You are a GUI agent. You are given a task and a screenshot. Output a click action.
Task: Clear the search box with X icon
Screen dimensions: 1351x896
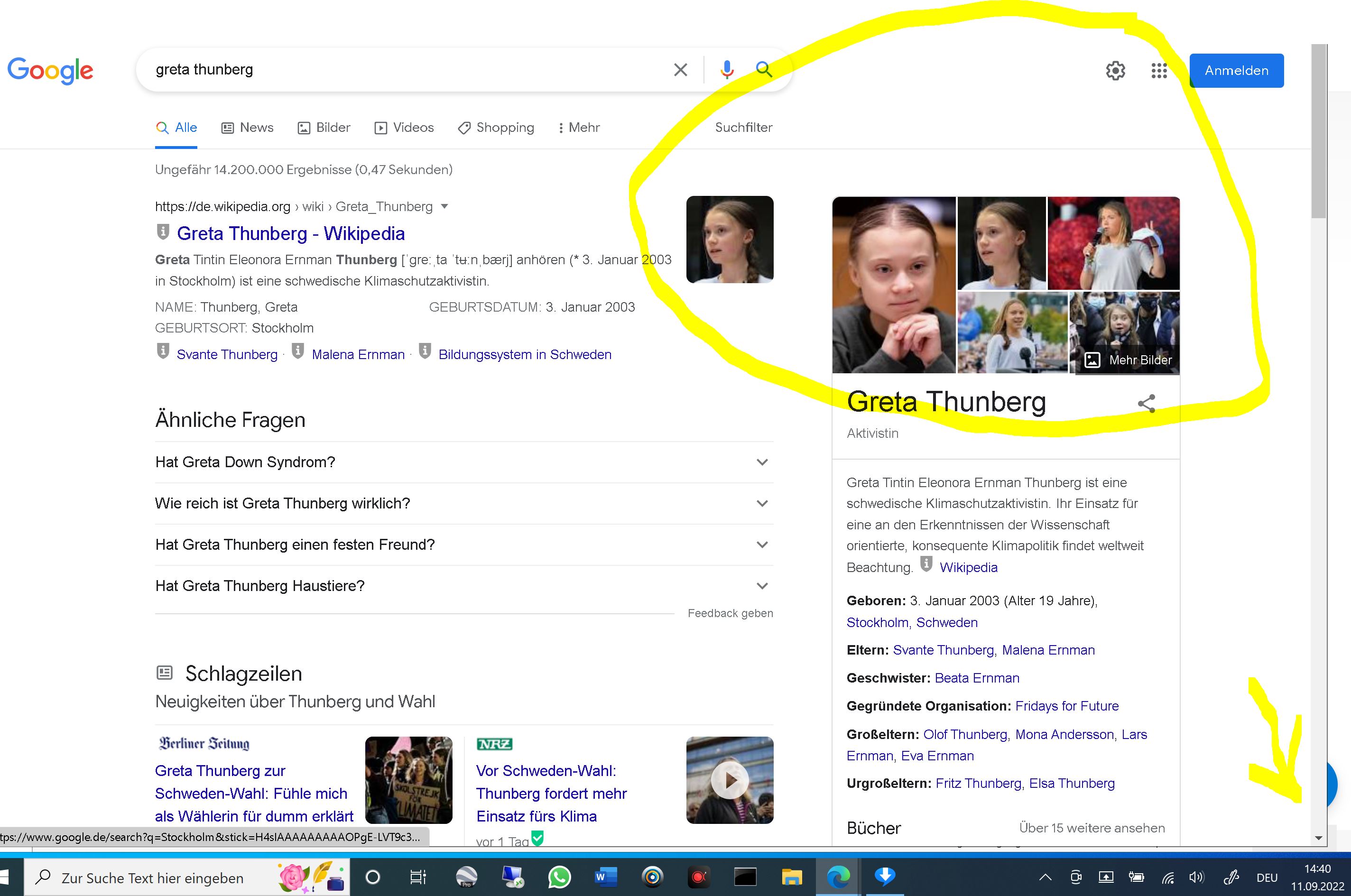pyautogui.click(x=680, y=70)
